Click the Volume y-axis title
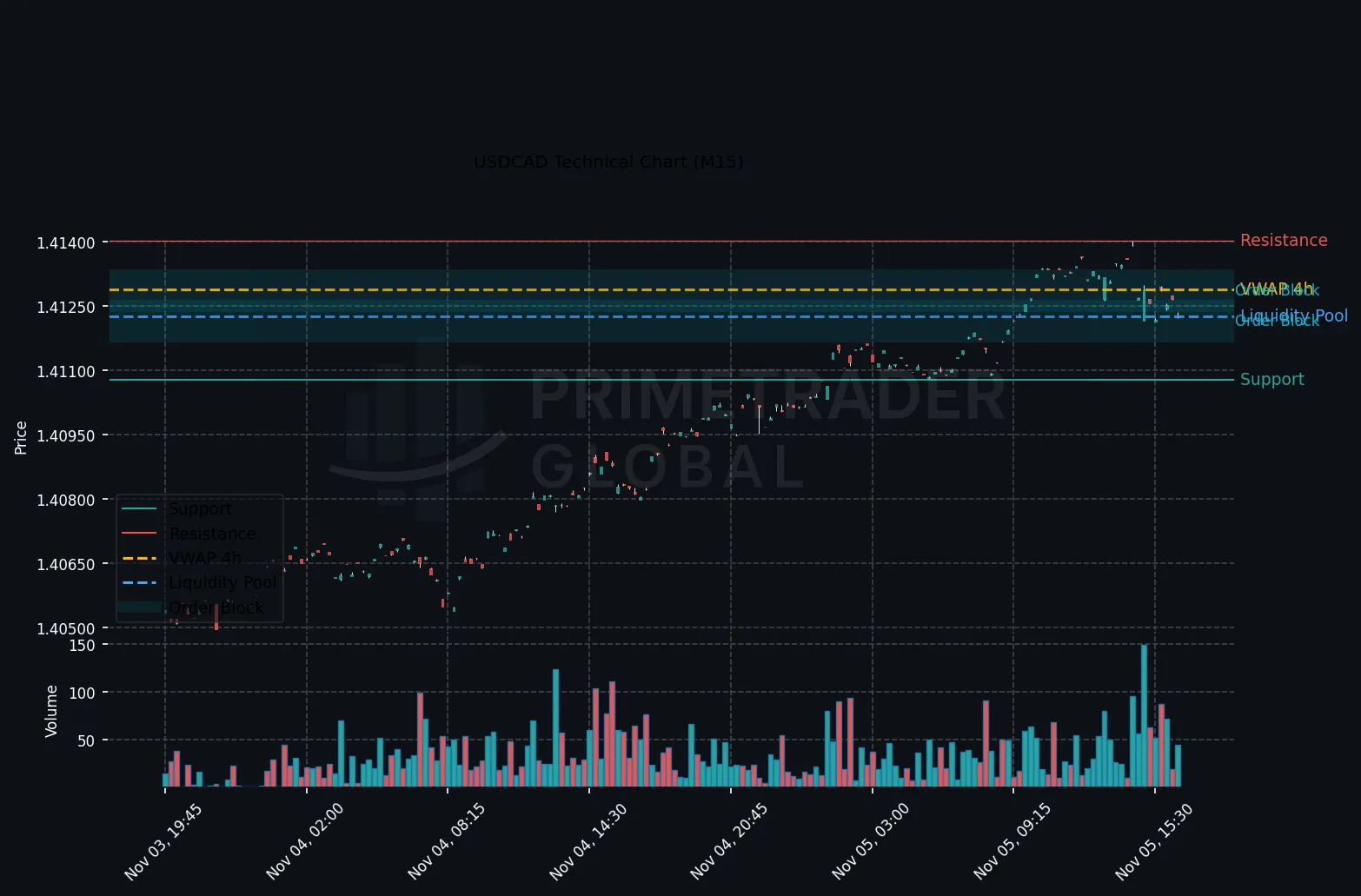The width and height of the screenshot is (1361, 896). 51,711
